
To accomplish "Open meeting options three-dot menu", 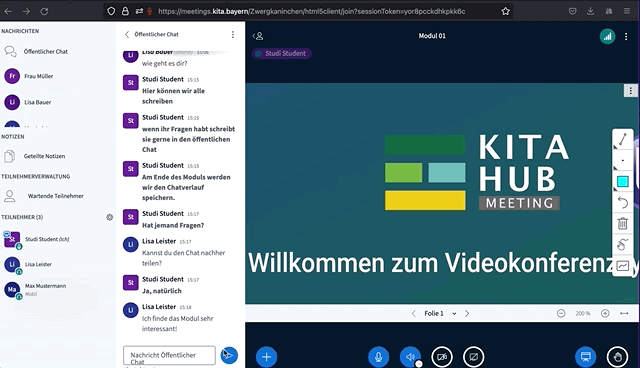I will (x=626, y=36).
